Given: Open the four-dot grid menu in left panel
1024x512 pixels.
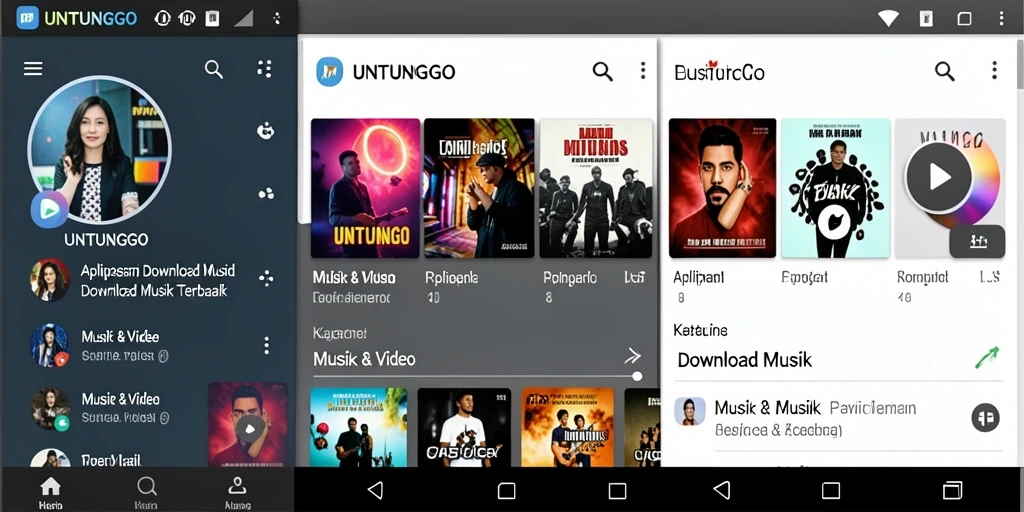Looking at the screenshot, I should coord(264,69).
